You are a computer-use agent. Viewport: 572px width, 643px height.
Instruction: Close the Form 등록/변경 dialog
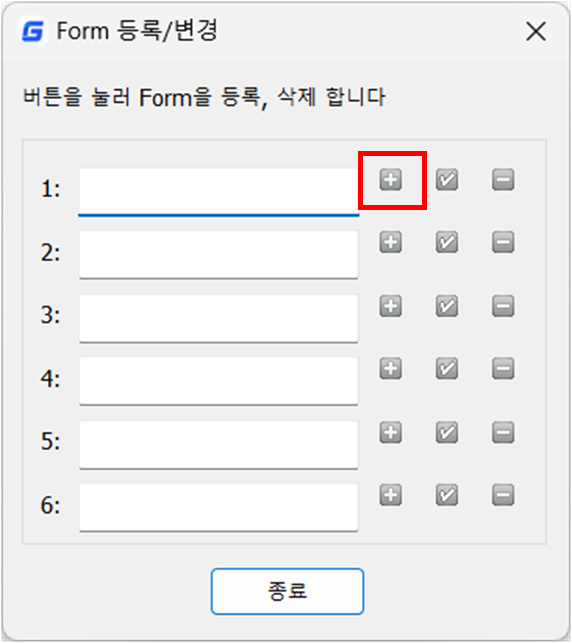(536, 32)
